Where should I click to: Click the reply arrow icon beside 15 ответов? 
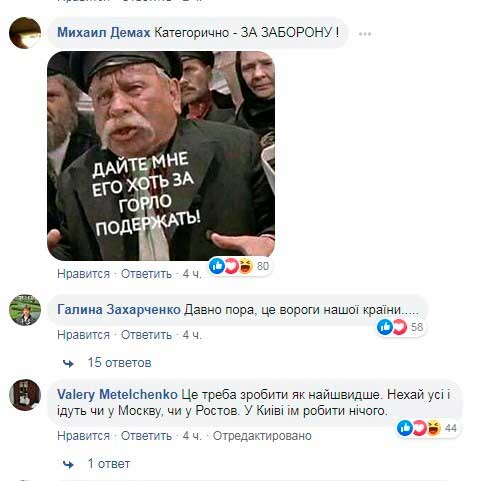[69, 363]
